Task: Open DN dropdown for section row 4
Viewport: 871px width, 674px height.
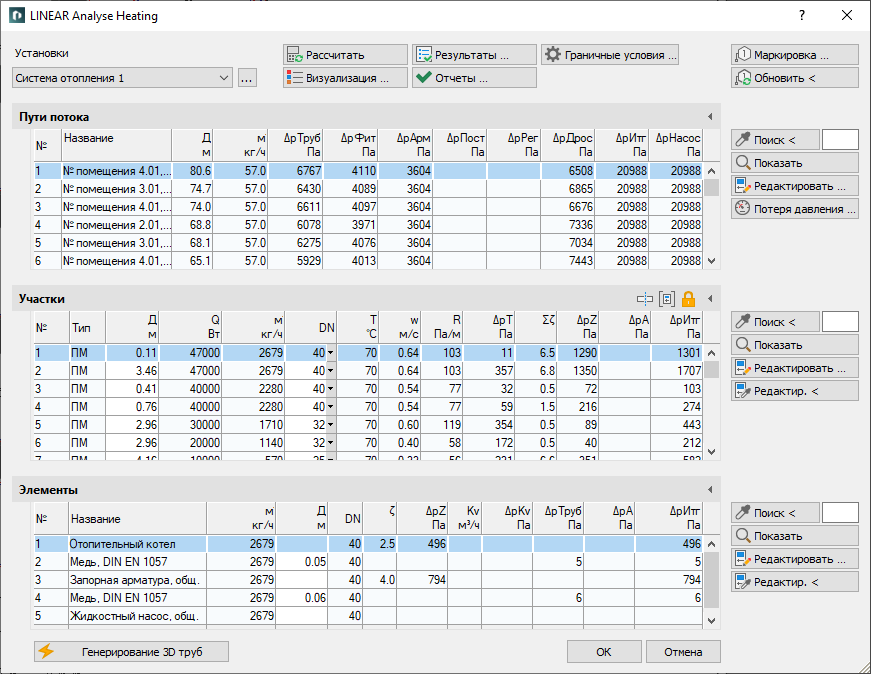Action: pyautogui.click(x=331, y=407)
